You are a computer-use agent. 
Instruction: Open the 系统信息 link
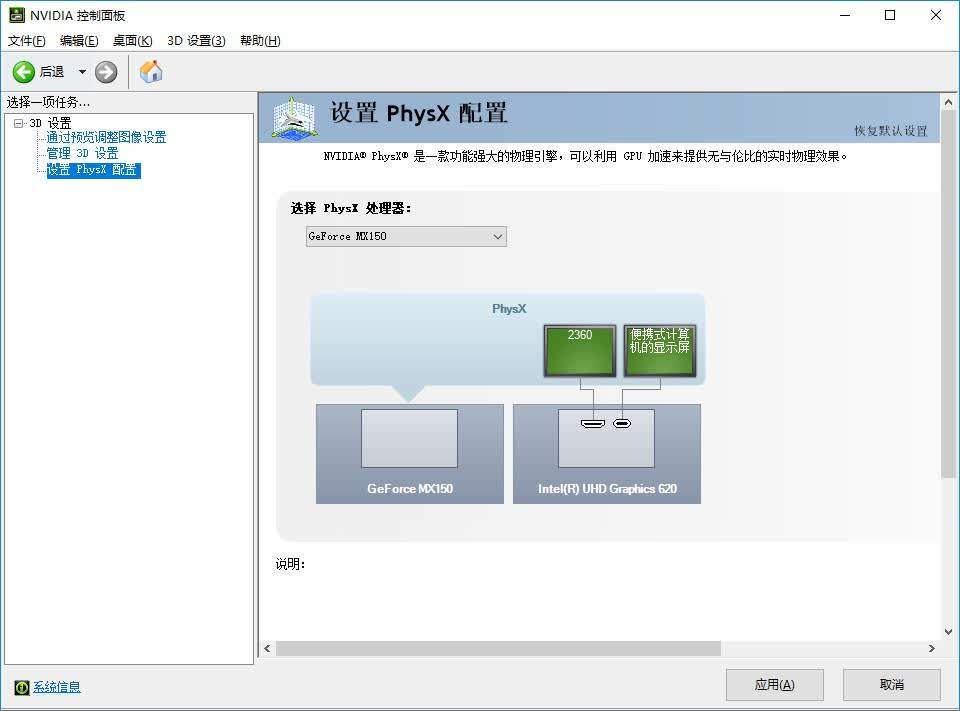click(x=56, y=687)
